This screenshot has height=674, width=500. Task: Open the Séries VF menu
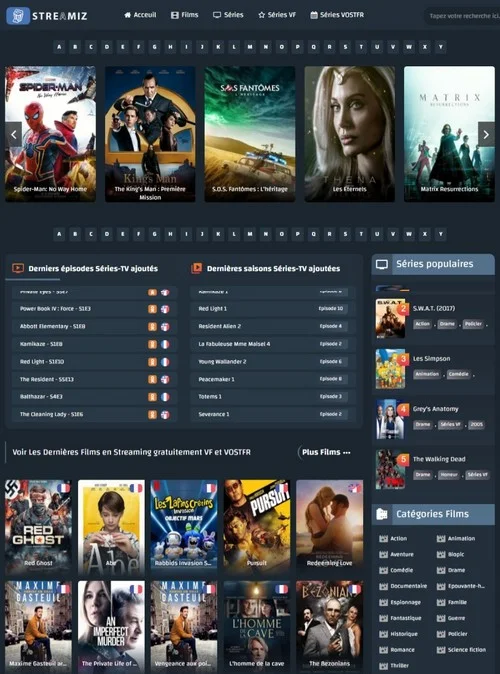click(277, 15)
